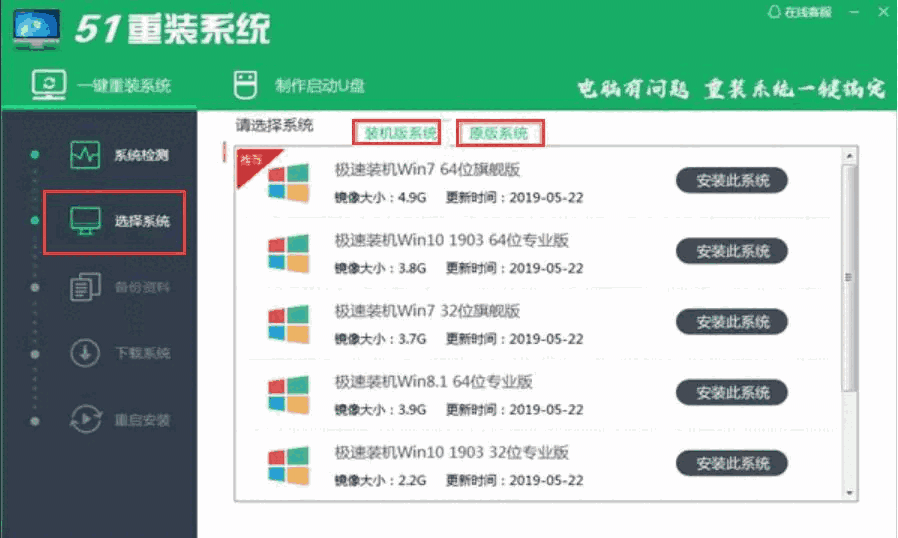The width and height of the screenshot is (898, 538).
Task: Switch to the 原版系统 tab
Action: coord(499,133)
